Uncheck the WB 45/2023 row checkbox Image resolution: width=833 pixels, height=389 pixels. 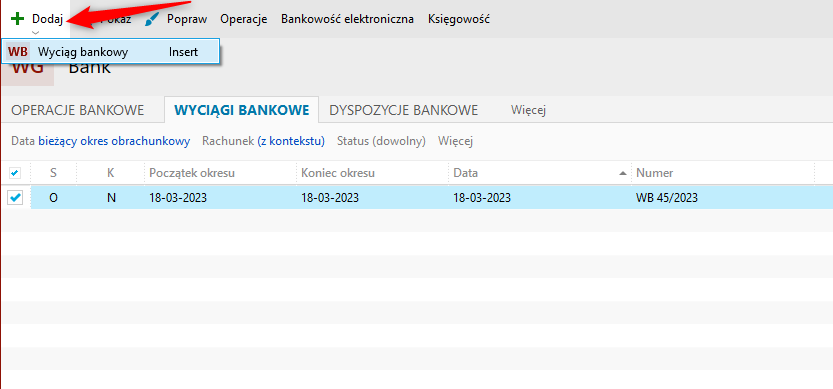tap(15, 198)
